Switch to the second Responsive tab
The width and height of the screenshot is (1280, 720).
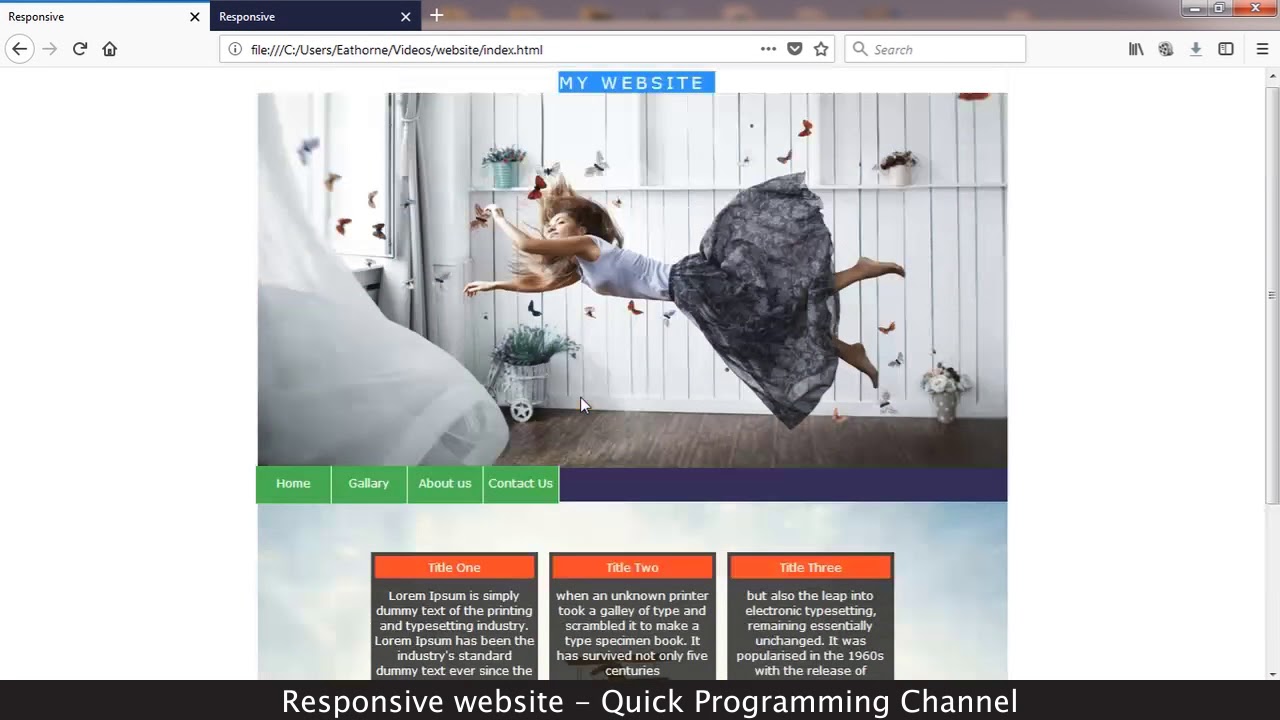316,17
